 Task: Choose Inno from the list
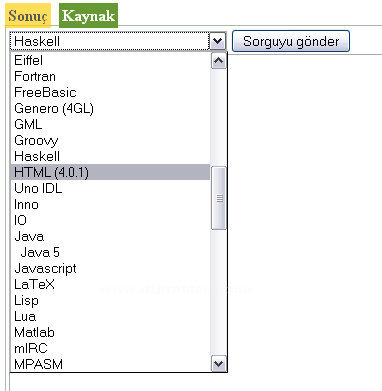[110, 204]
